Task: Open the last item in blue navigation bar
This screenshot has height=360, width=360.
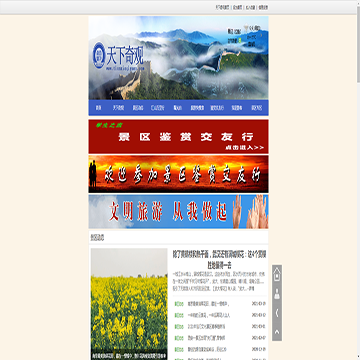Action: tap(257, 108)
